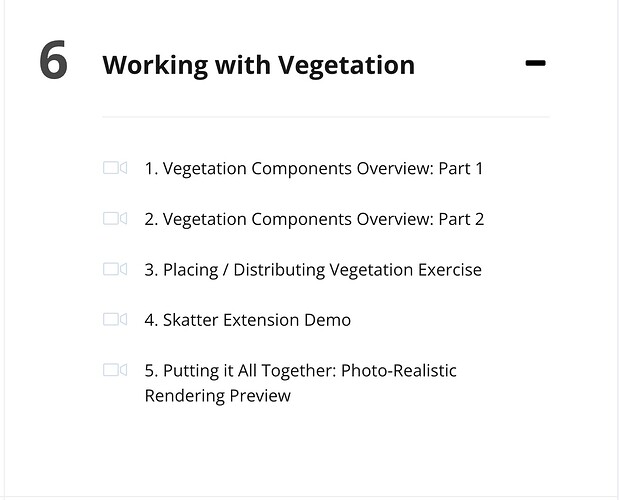
Task: Click the word 'Photo-Realistic' in lesson five
Action: tap(399, 371)
